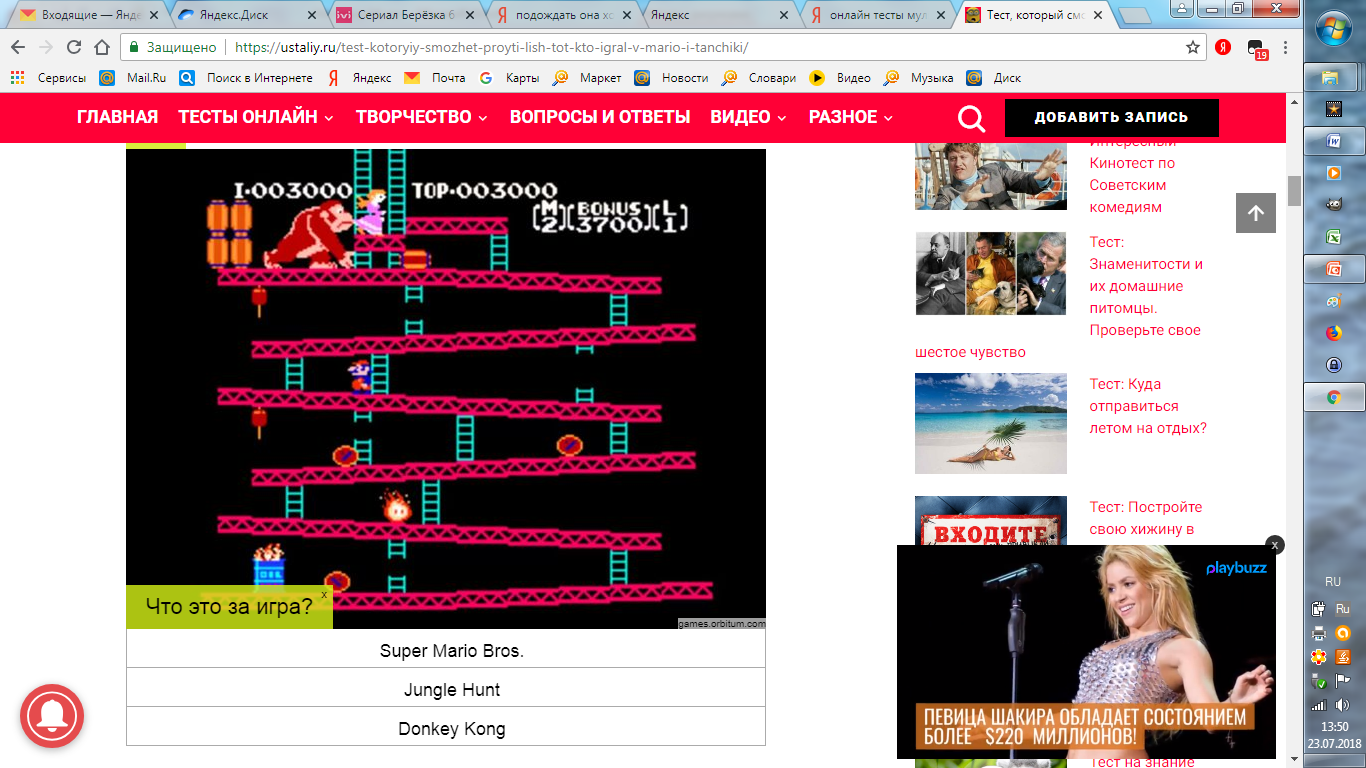Open Excel from the taskbar
This screenshot has height=768, width=1366.
(x=1332, y=237)
